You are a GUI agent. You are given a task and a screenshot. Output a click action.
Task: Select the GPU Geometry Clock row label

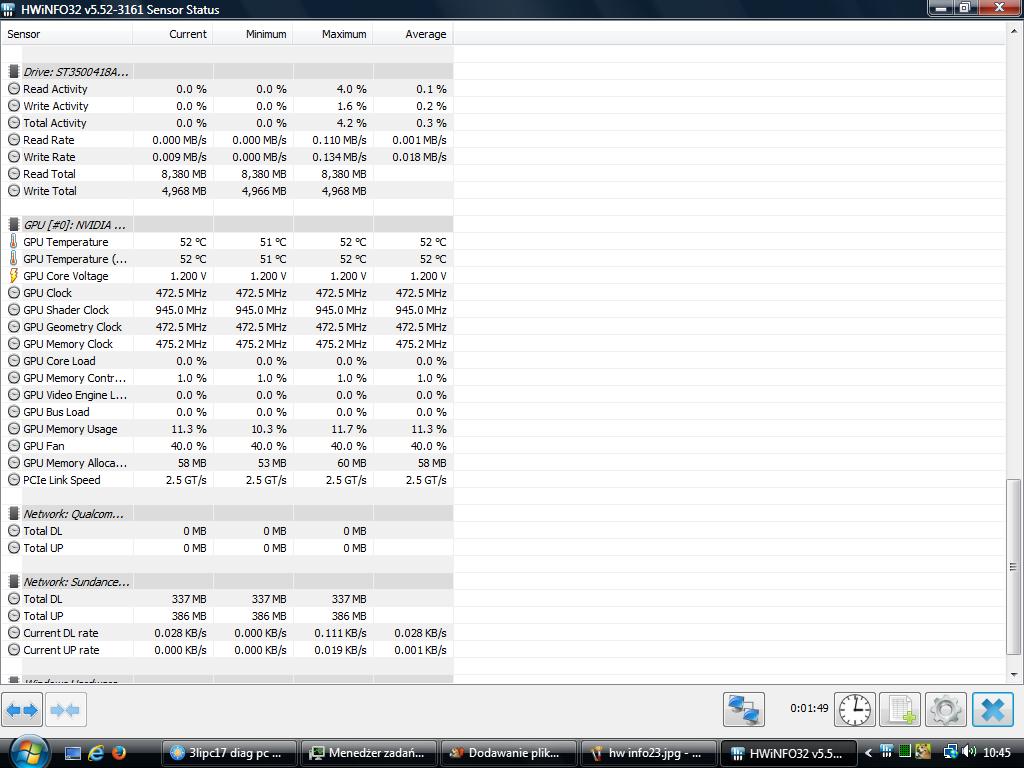click(72, 327)
